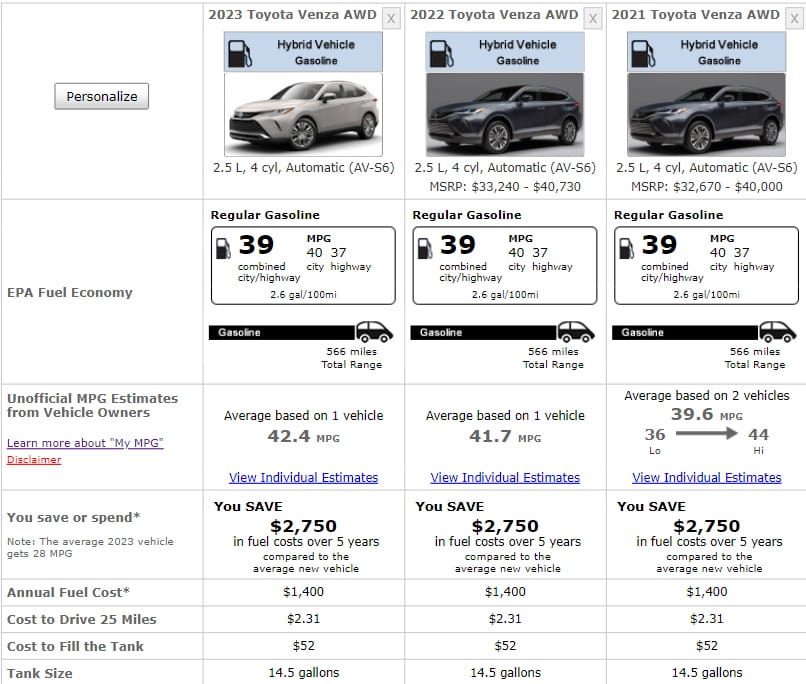Click the car icon on 2023 Venza range bar

375,332
